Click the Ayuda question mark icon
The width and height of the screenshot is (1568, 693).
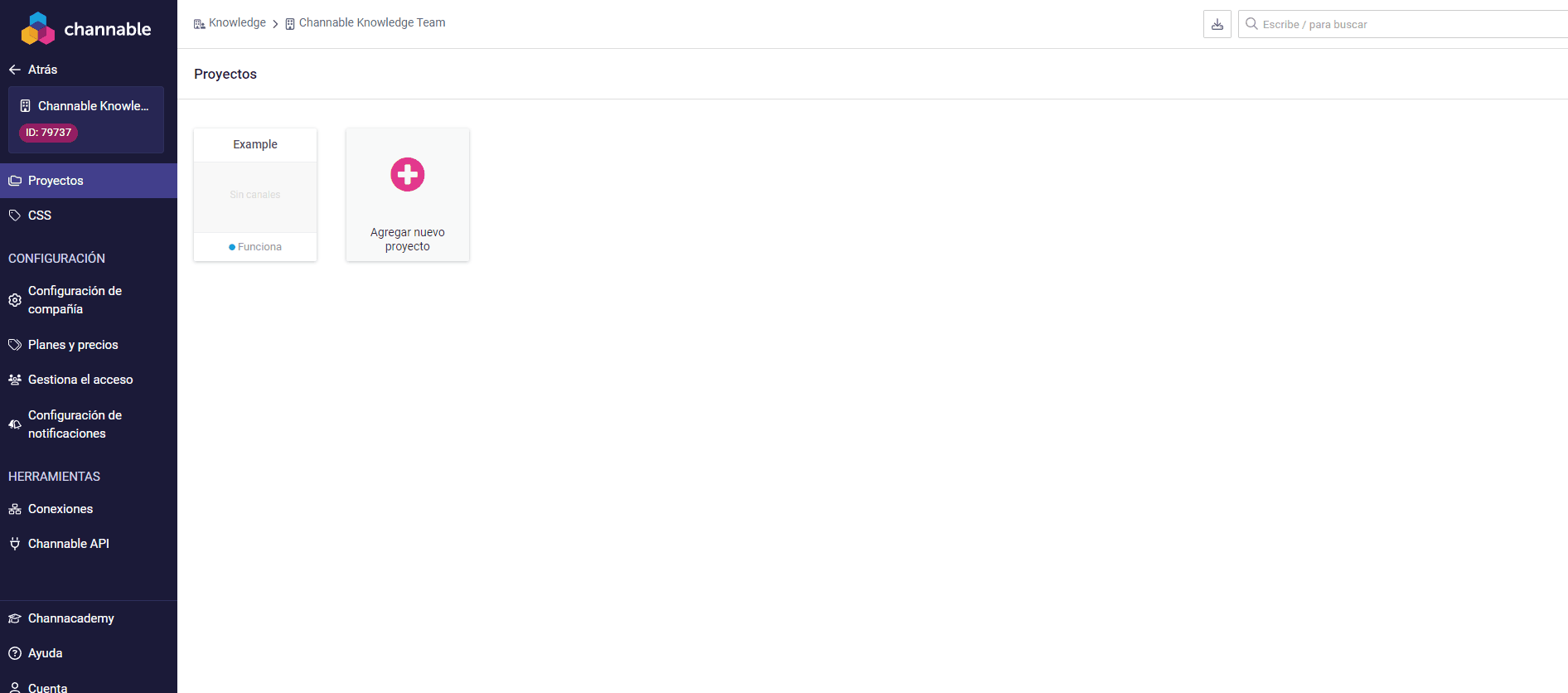coord(15,653)
